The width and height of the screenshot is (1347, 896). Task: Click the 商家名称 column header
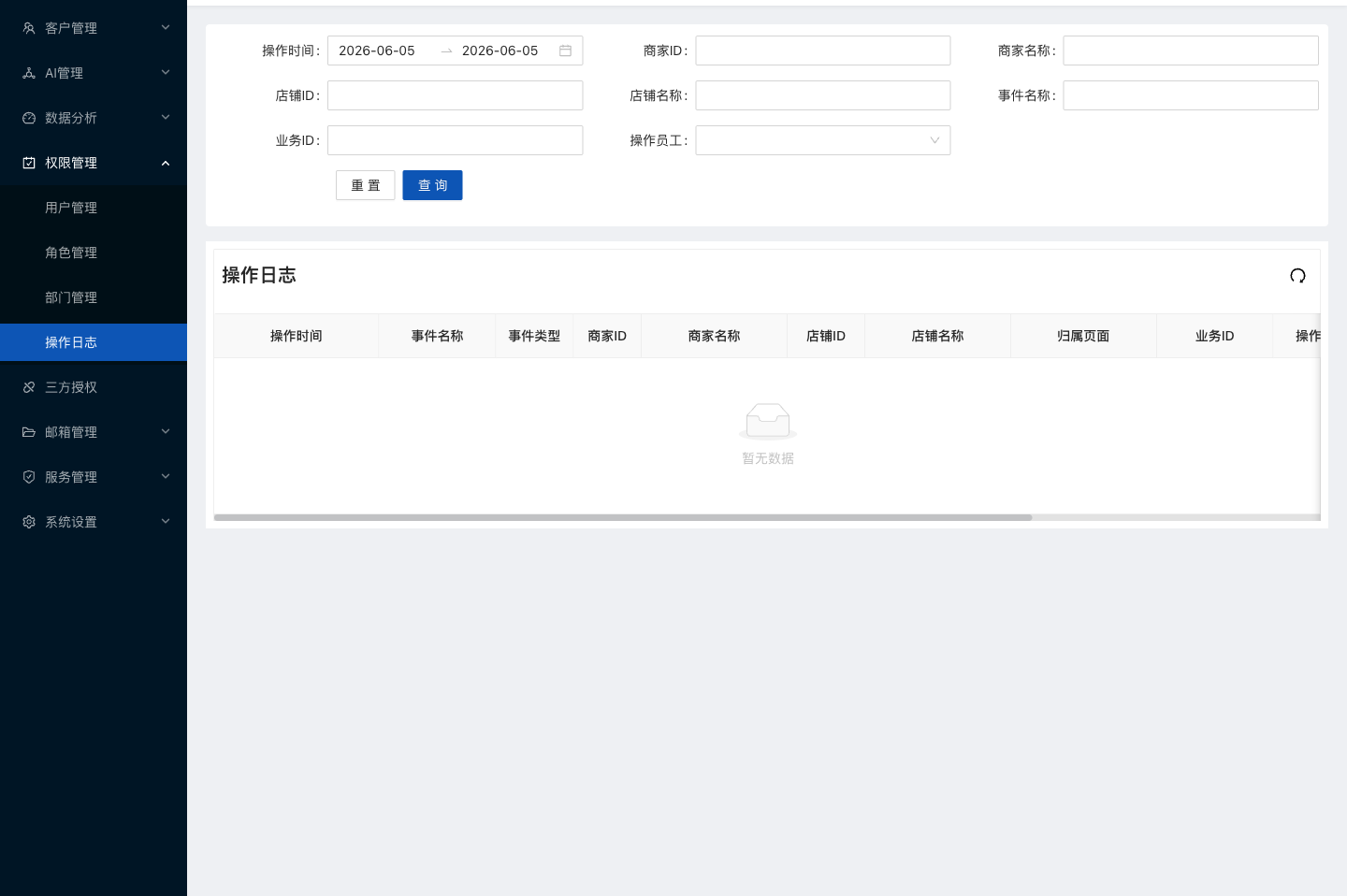[x=714, y=336]
